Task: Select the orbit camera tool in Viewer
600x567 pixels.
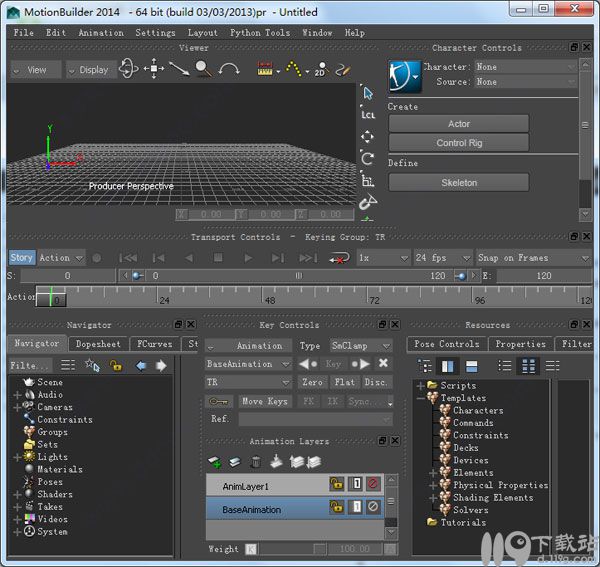Action: [129, 69]
